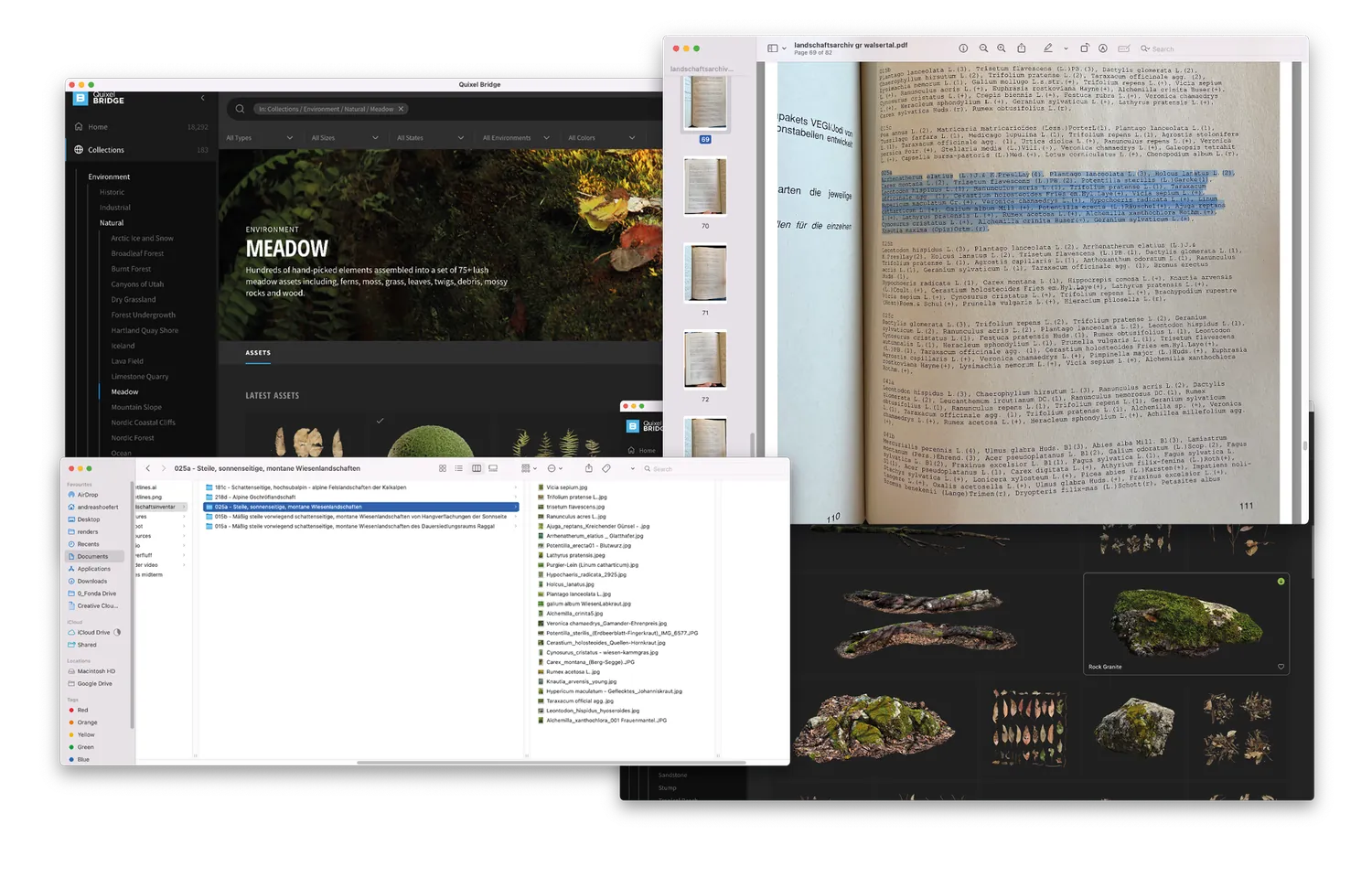Zoom out of the PDF in Preview
The height and width of the screenshot is (888, 1372).
pyautogui.click(x=983, y=48)
